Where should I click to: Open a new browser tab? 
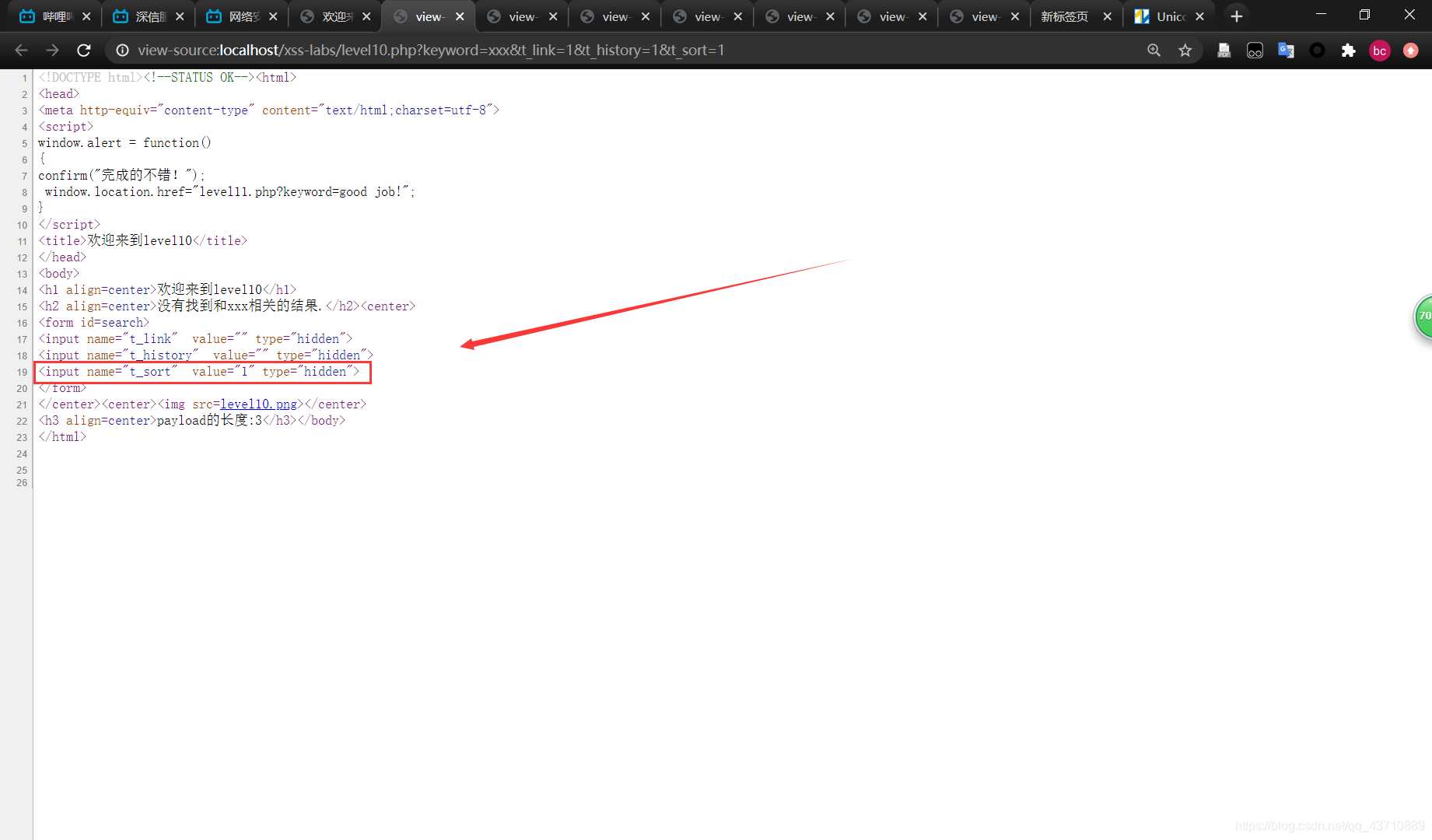click(1236, 16)
